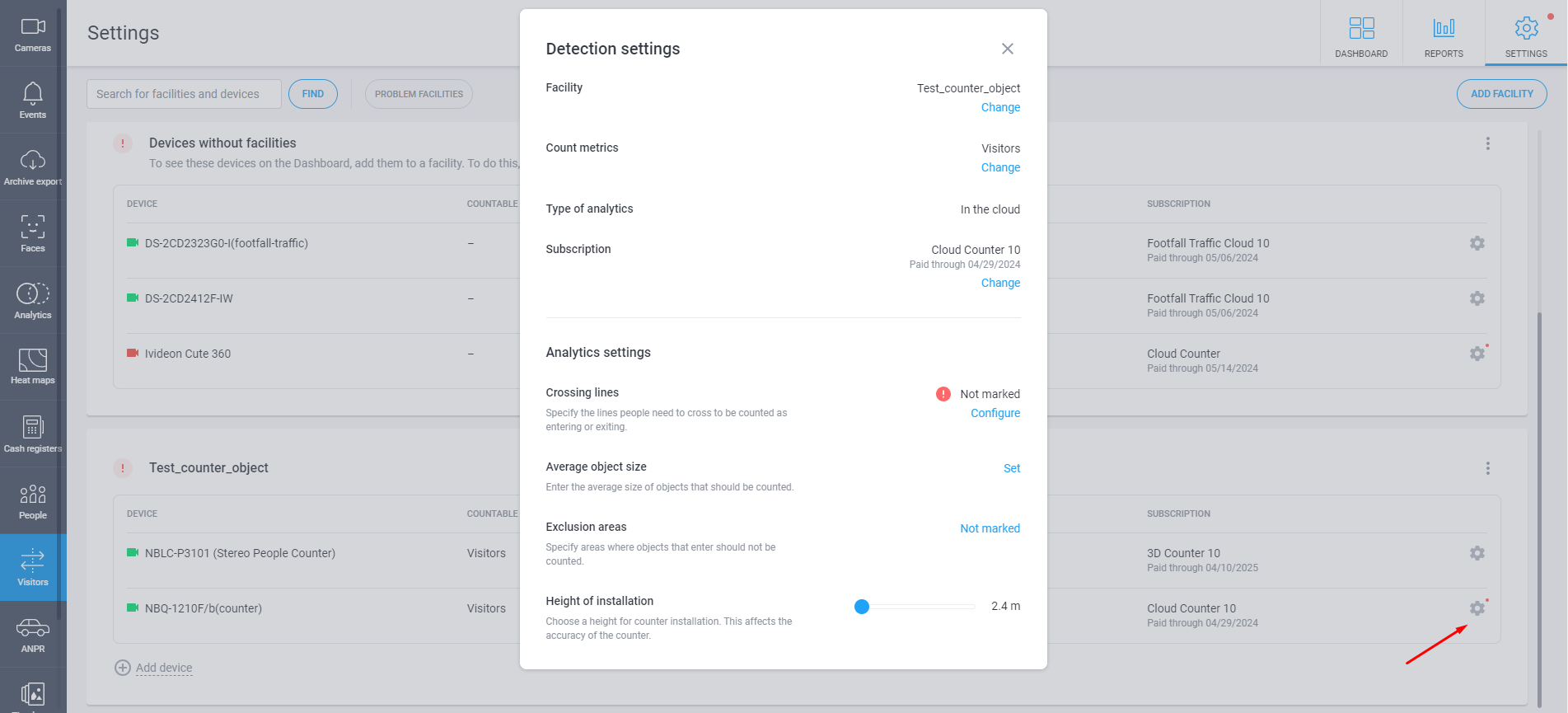Open Archive export cloud icon
Viewport: 1568px width, 713px height.
click(x=33, y=167)
